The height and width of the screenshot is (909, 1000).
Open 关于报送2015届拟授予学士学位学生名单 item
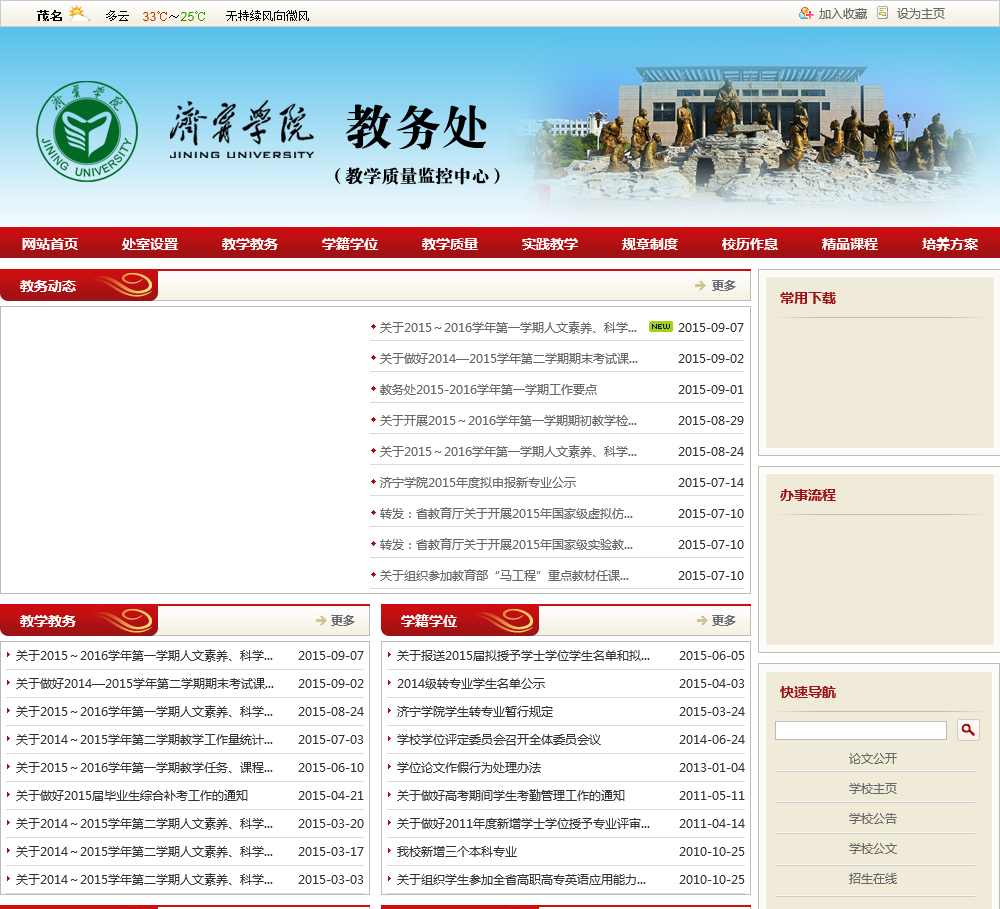(523, 656)
